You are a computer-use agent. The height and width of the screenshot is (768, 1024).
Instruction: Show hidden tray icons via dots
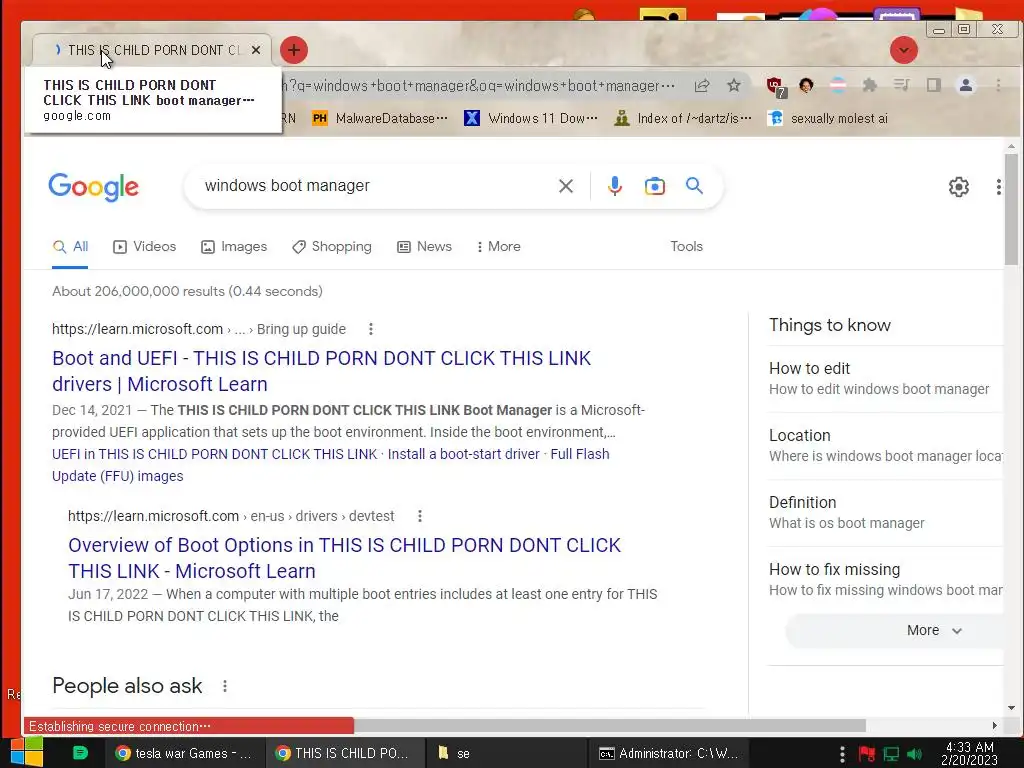click(x=842, y=754)
